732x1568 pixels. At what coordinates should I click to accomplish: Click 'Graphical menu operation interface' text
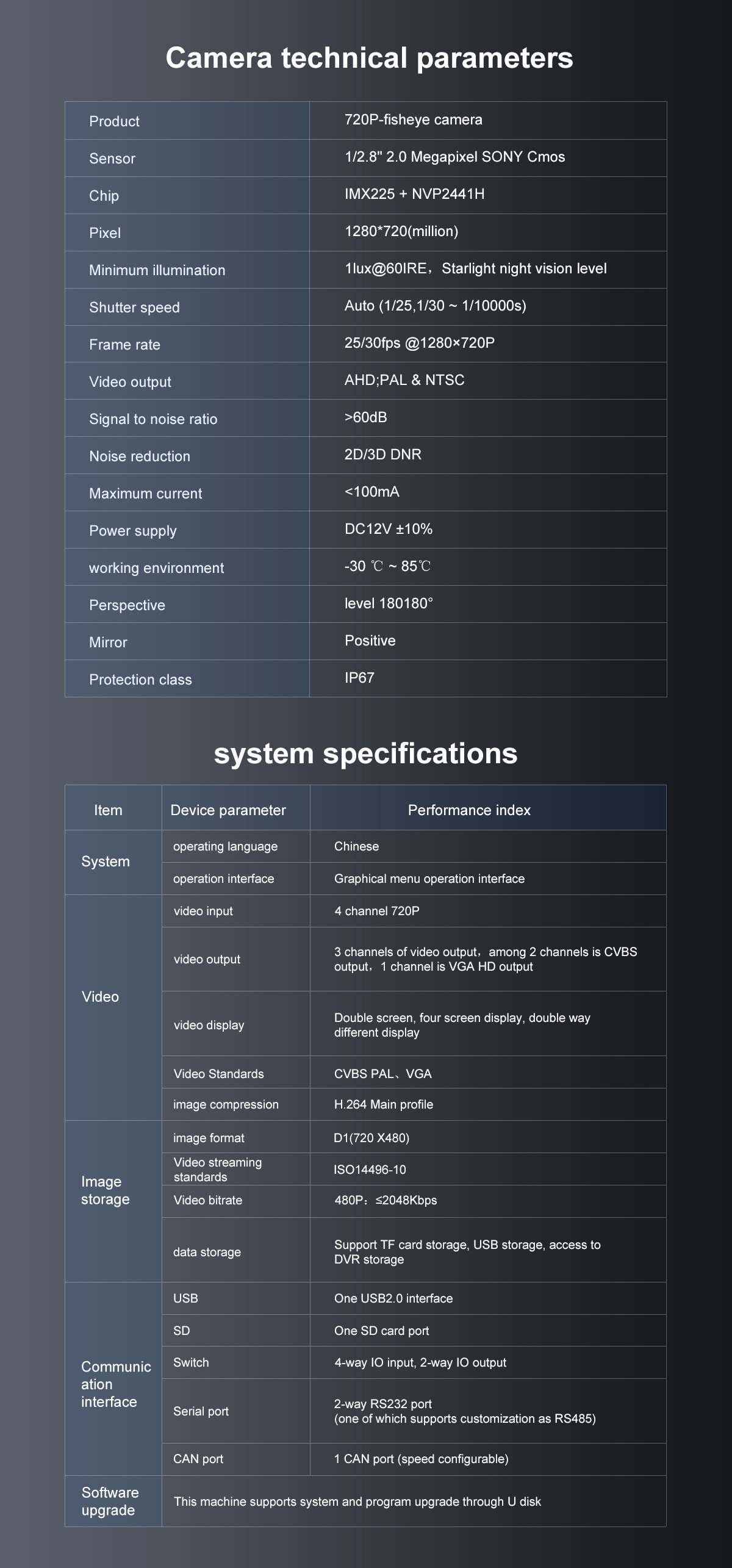click(429, 879)
